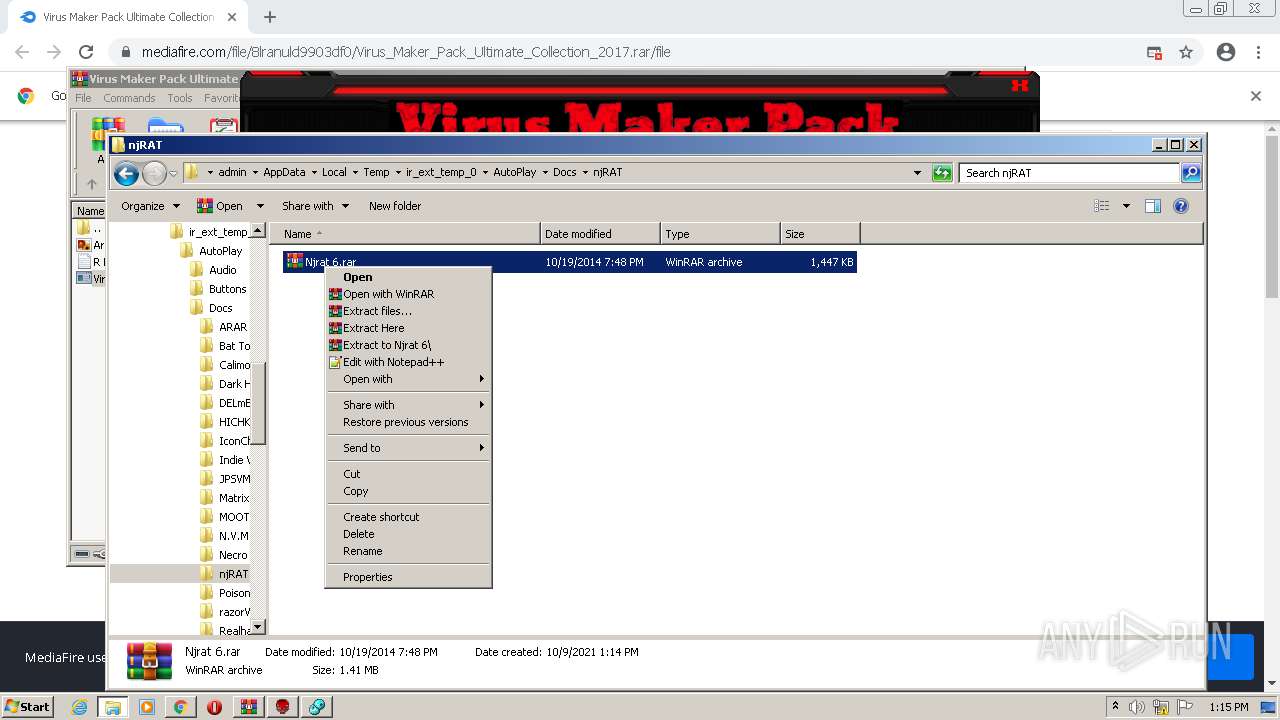Bookmark page with Chrome star icon

click(x=1186, y=52)
